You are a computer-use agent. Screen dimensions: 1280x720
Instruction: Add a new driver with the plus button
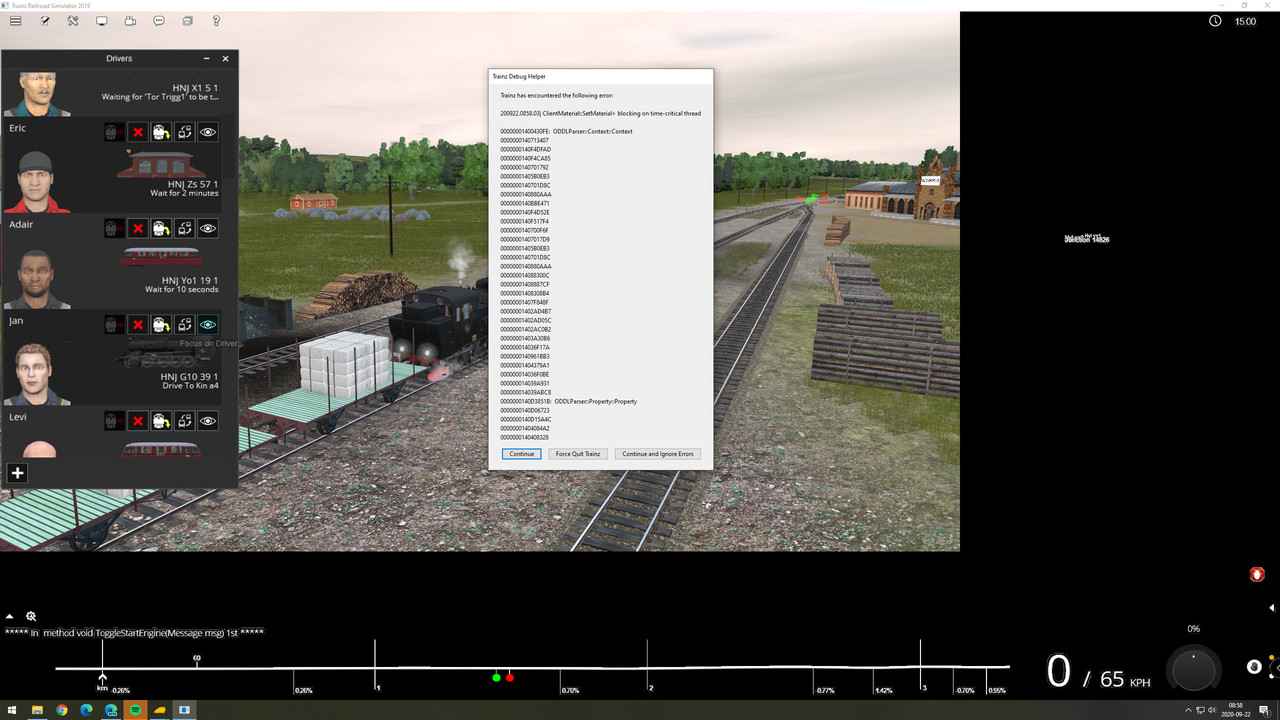[17, 472]
